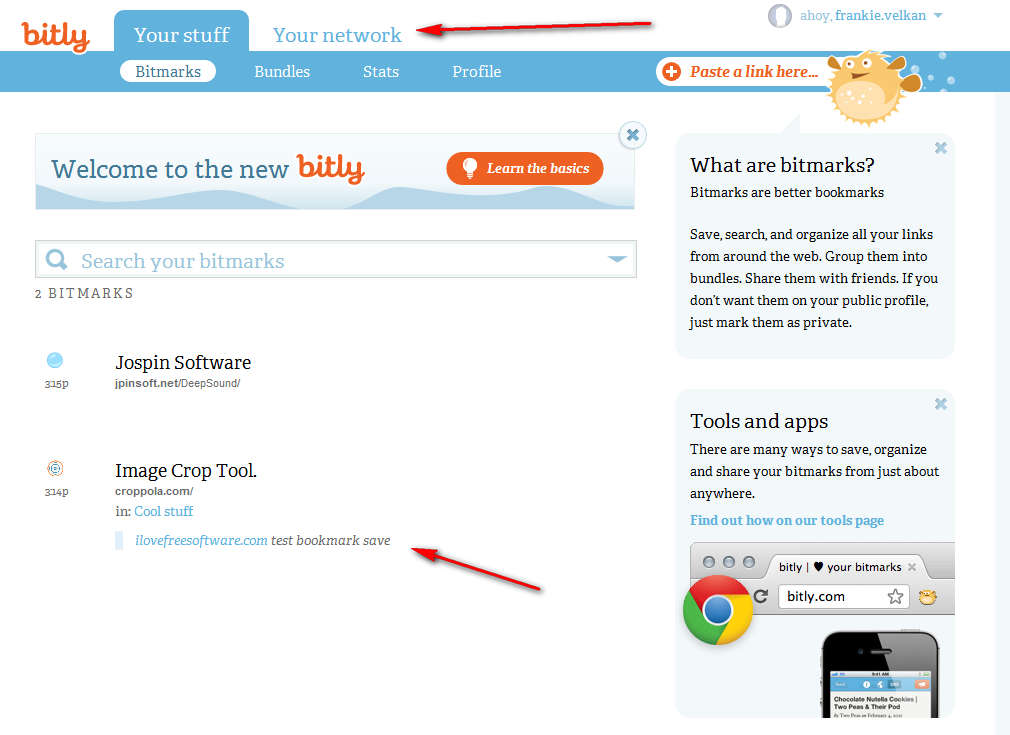Click the search magnifier icon
This screenshot has width=1010, height=735.
click(57, 260)
